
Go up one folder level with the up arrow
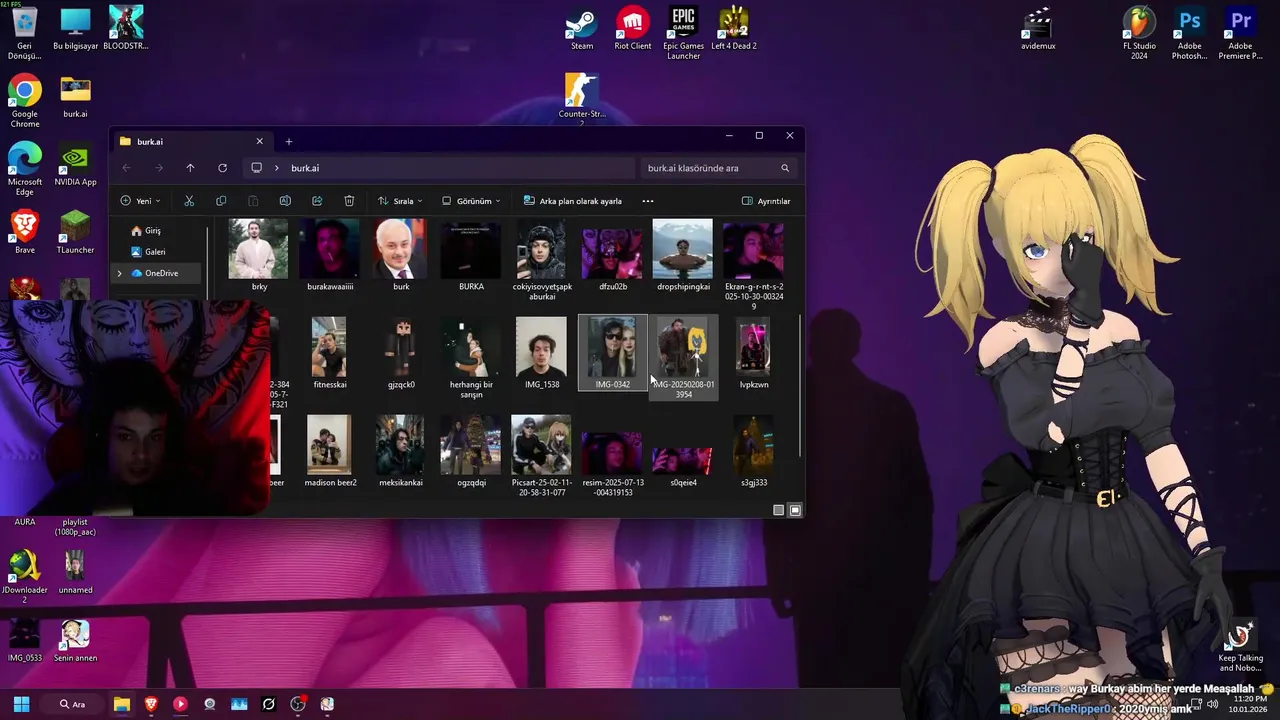(190, 168)
